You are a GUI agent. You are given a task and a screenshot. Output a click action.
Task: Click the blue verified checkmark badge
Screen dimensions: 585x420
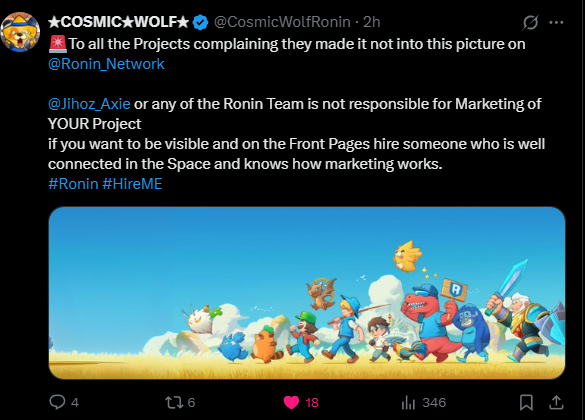[200, 22]
